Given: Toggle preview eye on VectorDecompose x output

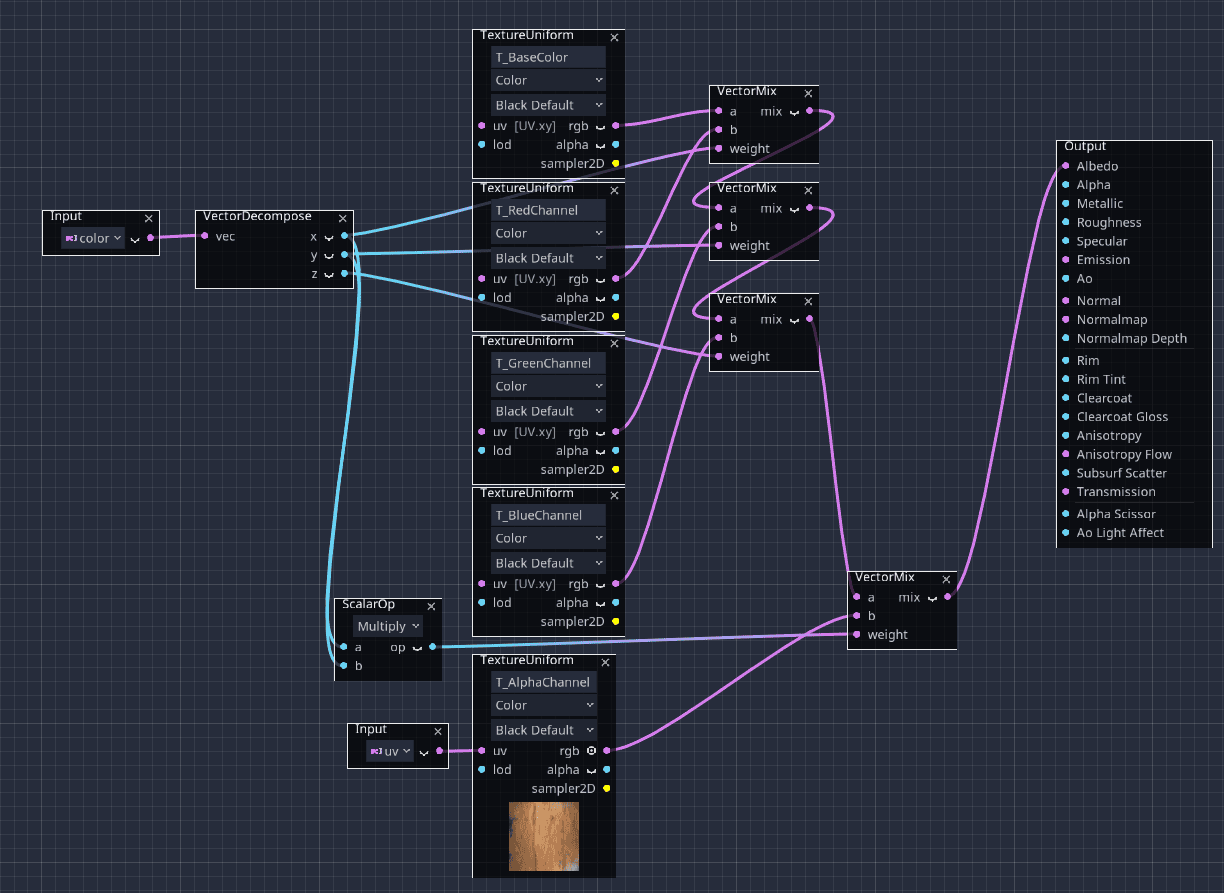Looking at the screenshot, I should (328, 236).
